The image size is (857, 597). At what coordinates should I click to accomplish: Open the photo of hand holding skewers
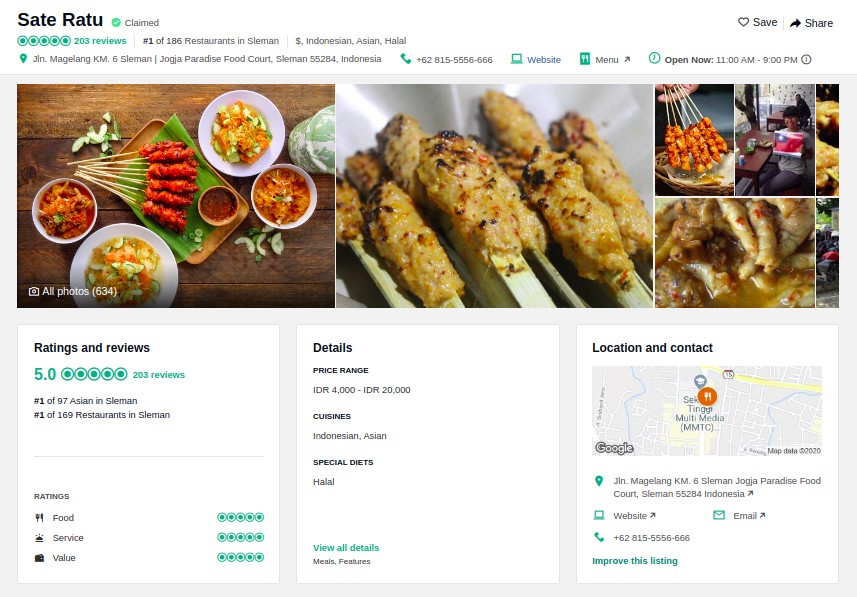click(694, 140)
